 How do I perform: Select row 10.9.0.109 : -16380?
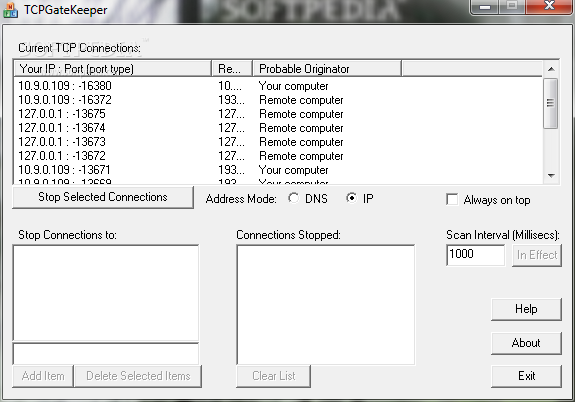tap(278, 86)
